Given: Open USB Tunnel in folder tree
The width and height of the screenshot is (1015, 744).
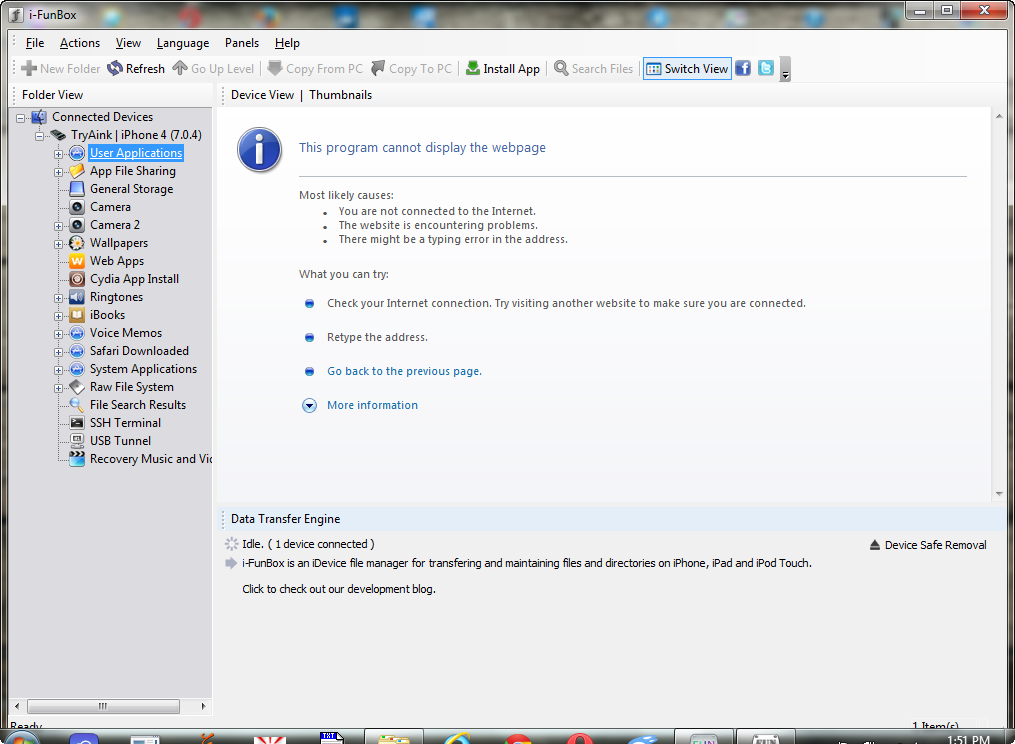Looking at the screenshot, I should [x=120, y=441].
